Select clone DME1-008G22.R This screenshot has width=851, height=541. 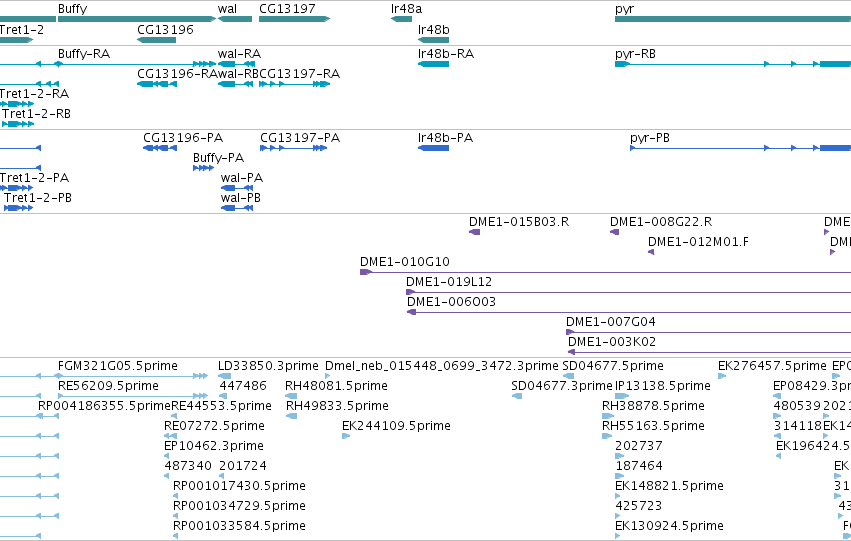pos(614,232)
